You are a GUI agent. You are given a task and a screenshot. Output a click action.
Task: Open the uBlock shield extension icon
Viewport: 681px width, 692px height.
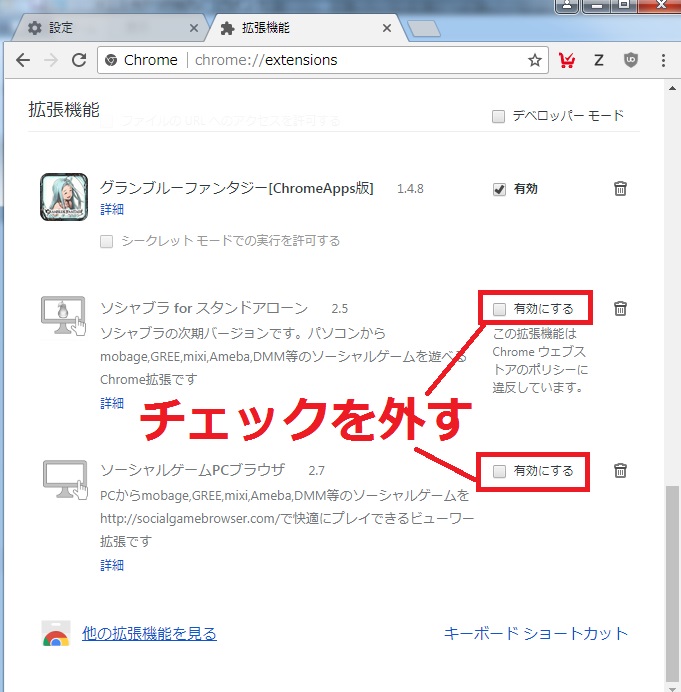(x=630, y=60)
